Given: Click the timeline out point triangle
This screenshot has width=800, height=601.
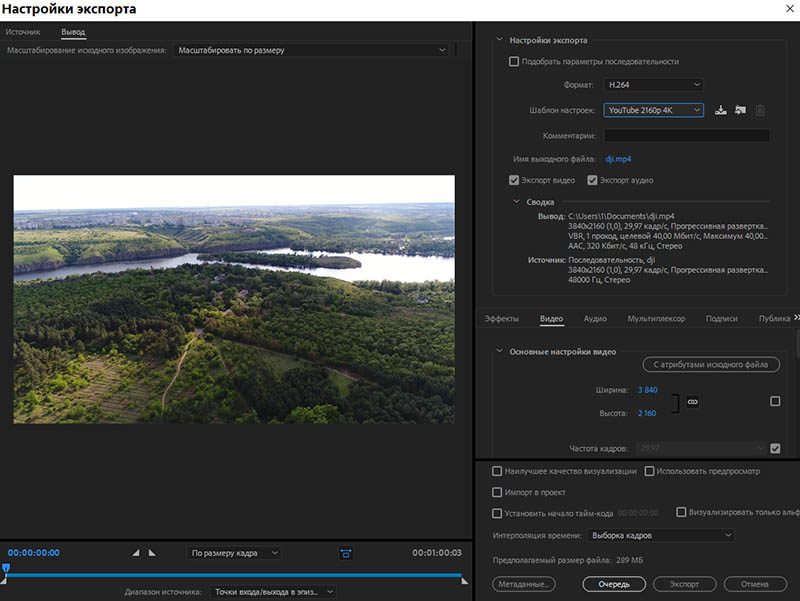Looking at the screenshot, I should click(x=465, y=581).
